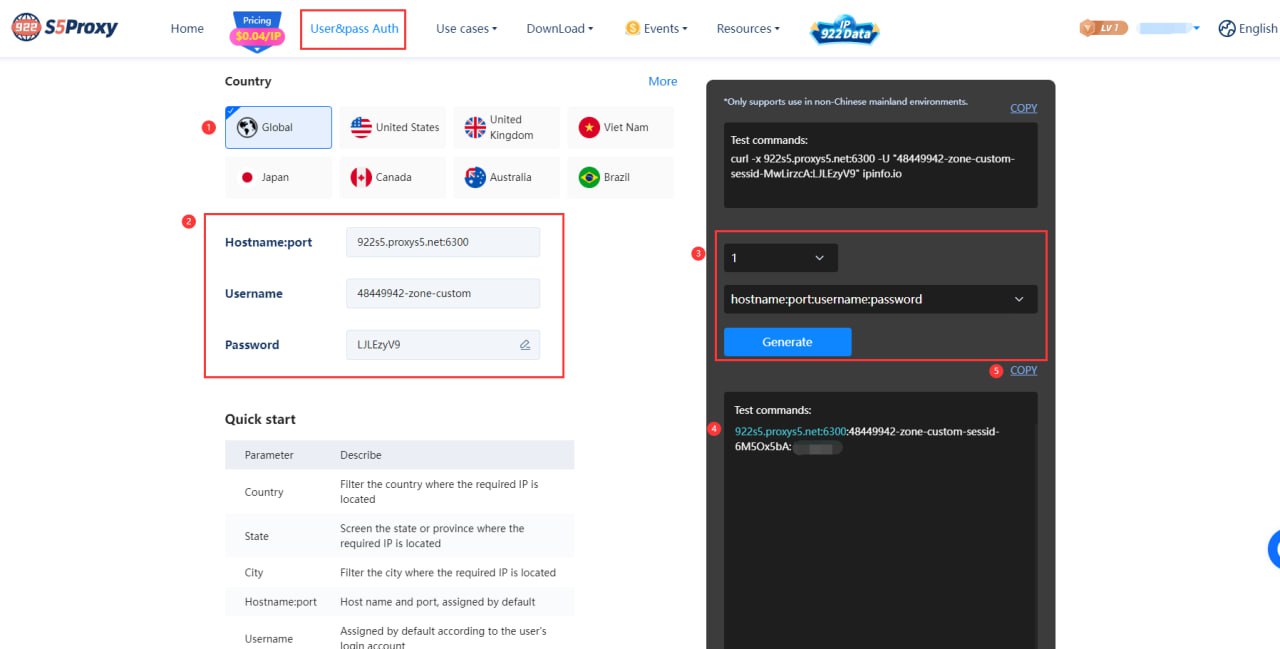The image size is (1280, 649).
Task: Choose Viet Nam country option
Action: 620,127
